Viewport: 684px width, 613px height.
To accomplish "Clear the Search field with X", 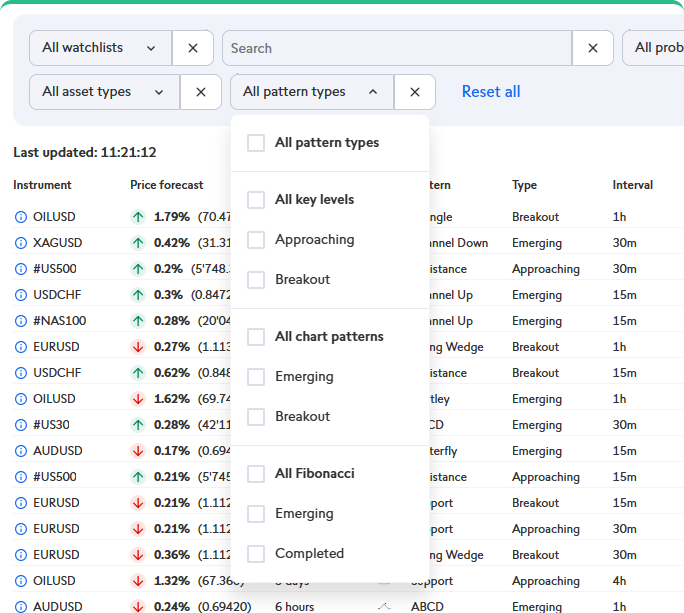I will [592, 48].
